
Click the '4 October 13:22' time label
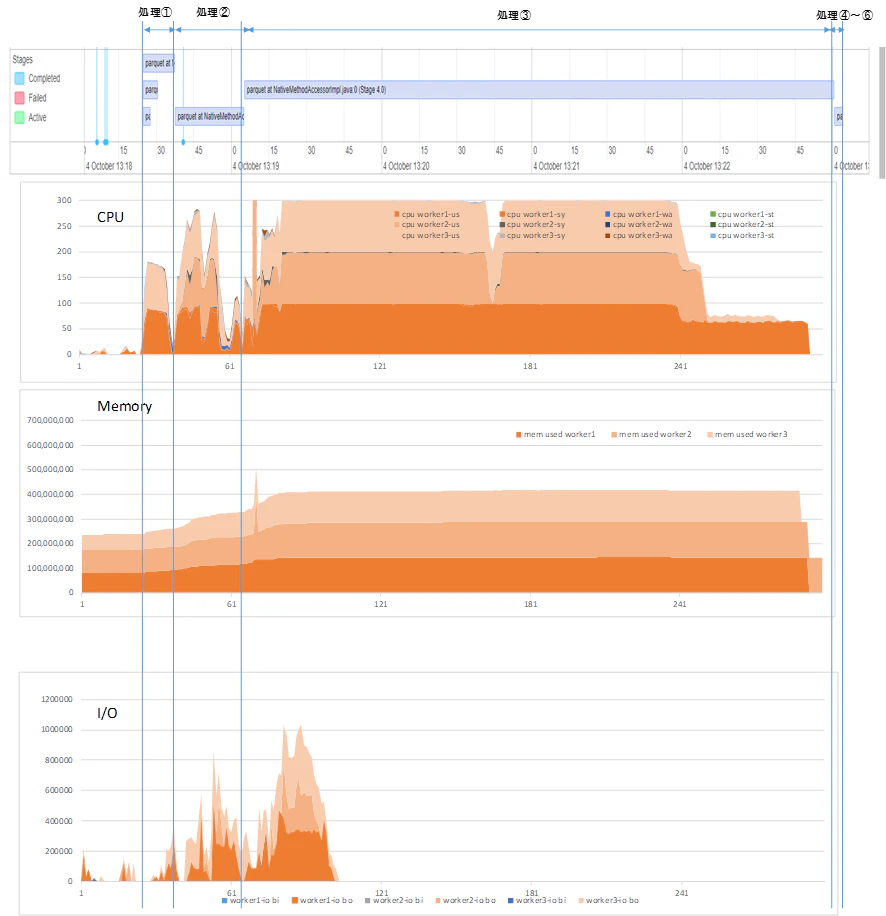[707, 166]
